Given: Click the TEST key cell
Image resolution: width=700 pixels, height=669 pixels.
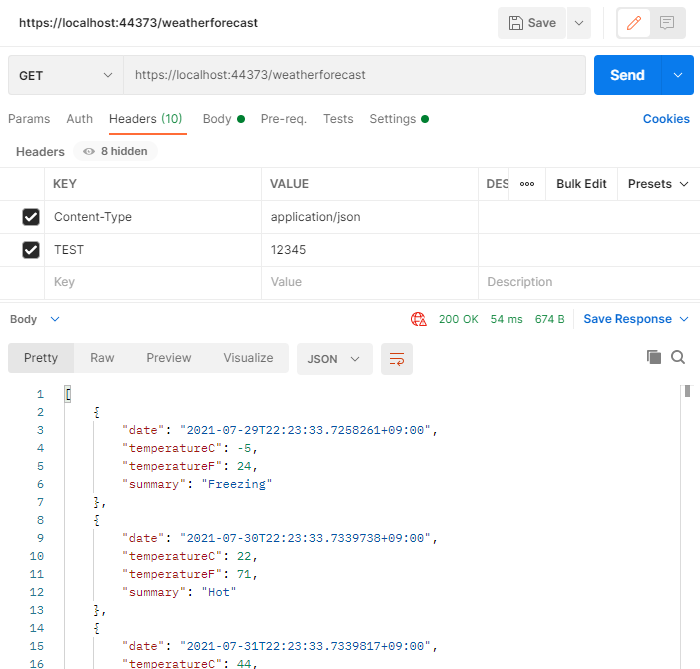Looking at the screenshot, I should (153, 250).
